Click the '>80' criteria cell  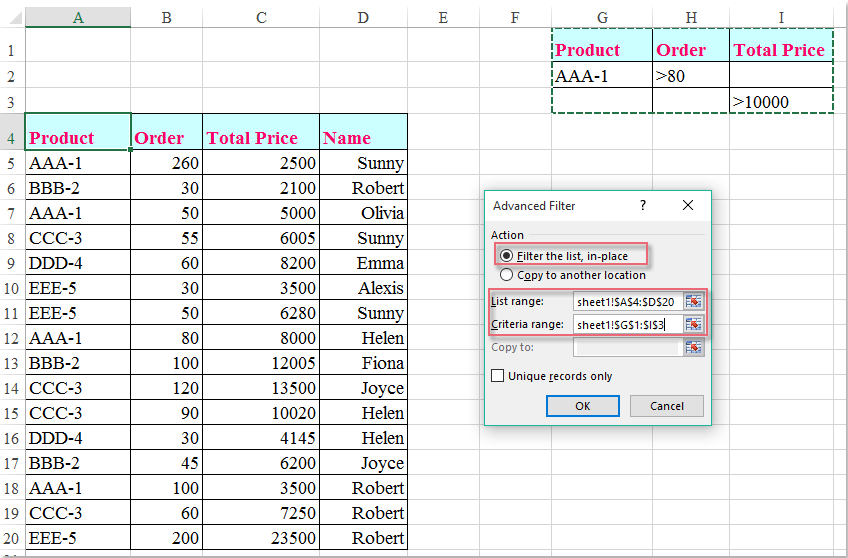[691, 76]
